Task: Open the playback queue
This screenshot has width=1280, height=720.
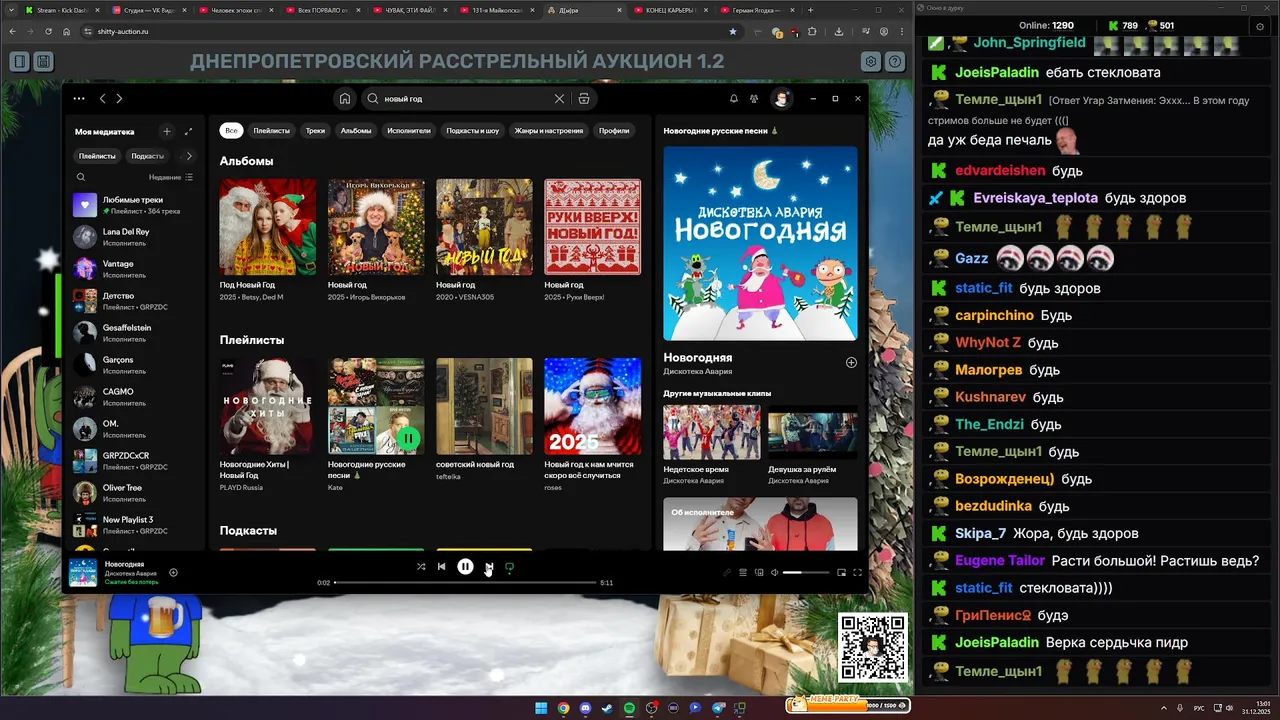Action: 742,573
